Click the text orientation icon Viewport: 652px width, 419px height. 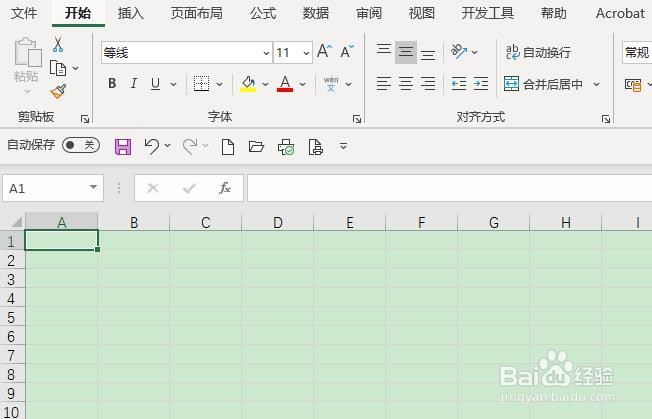point(459,52)
